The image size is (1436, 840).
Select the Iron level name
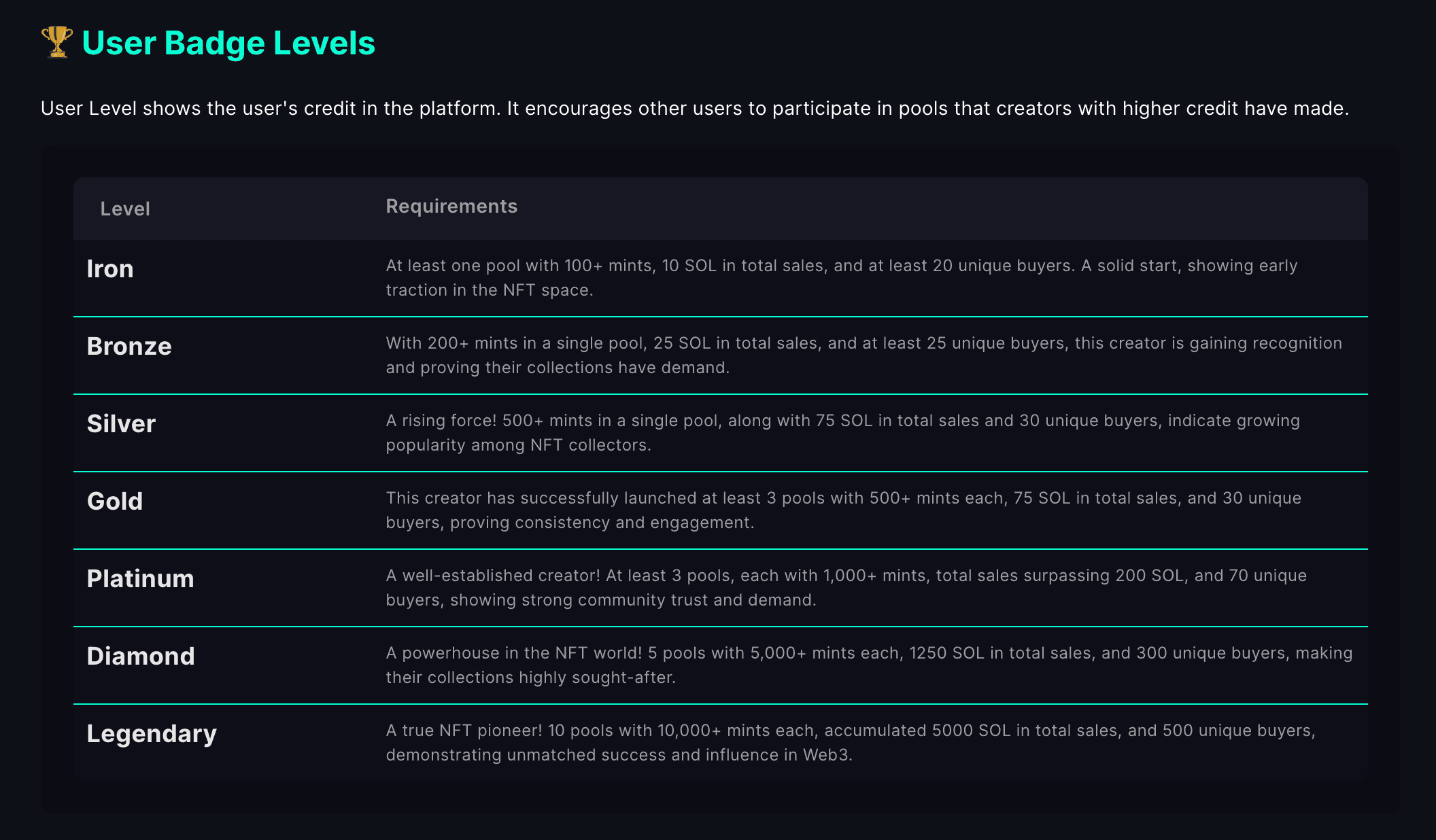[x=110, y=269]
